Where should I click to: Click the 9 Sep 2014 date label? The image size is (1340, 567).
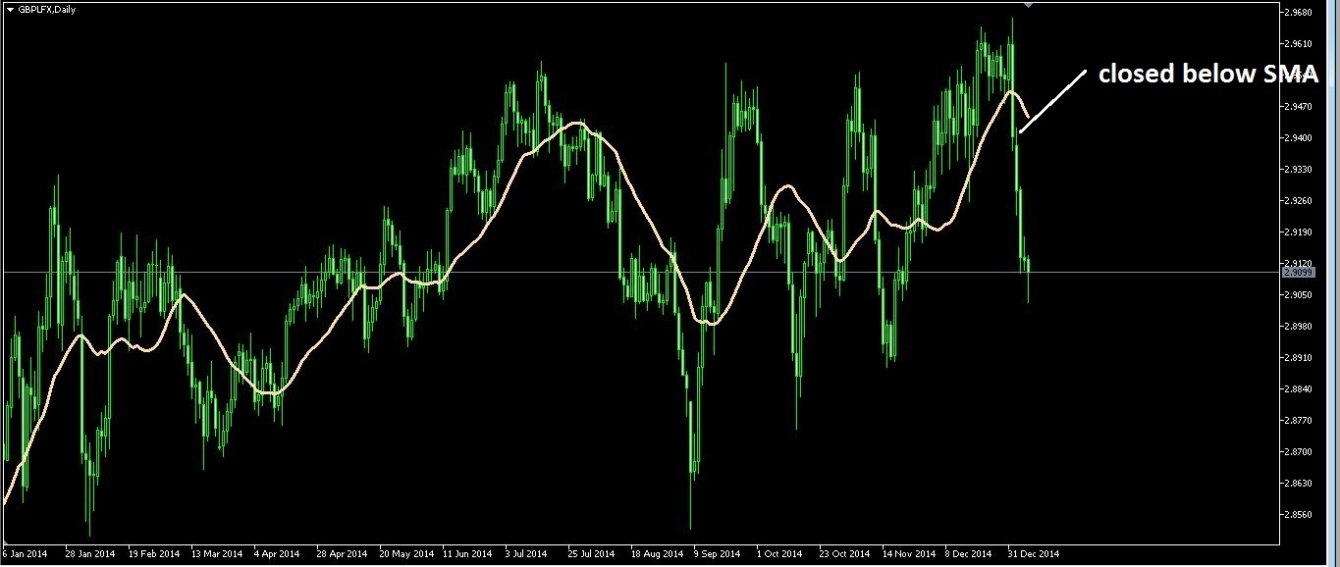tap(717, 553)
